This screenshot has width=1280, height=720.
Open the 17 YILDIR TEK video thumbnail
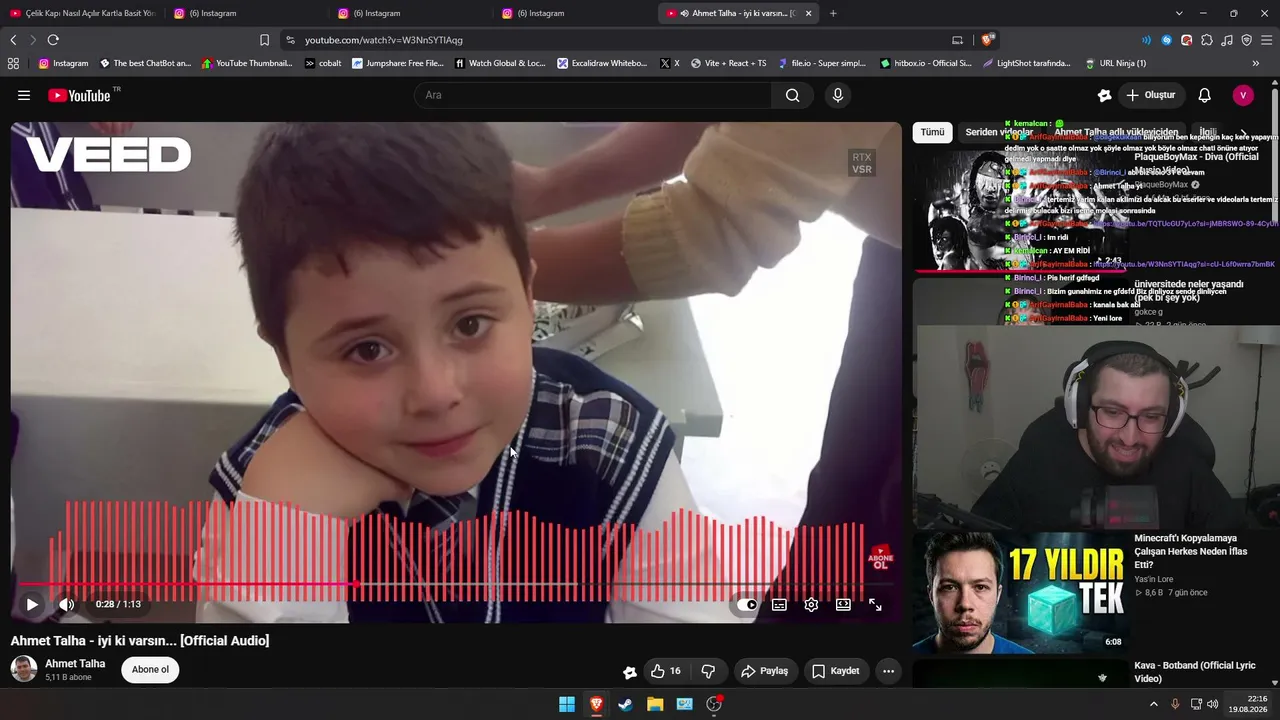[x=1020, y=592]
